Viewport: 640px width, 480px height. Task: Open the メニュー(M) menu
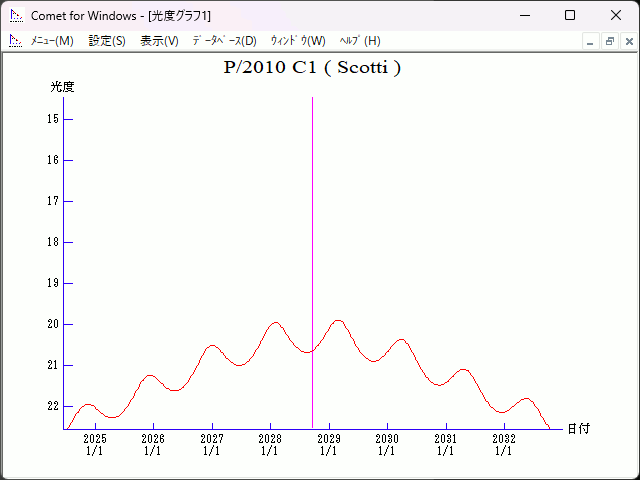tap(51, 41)
